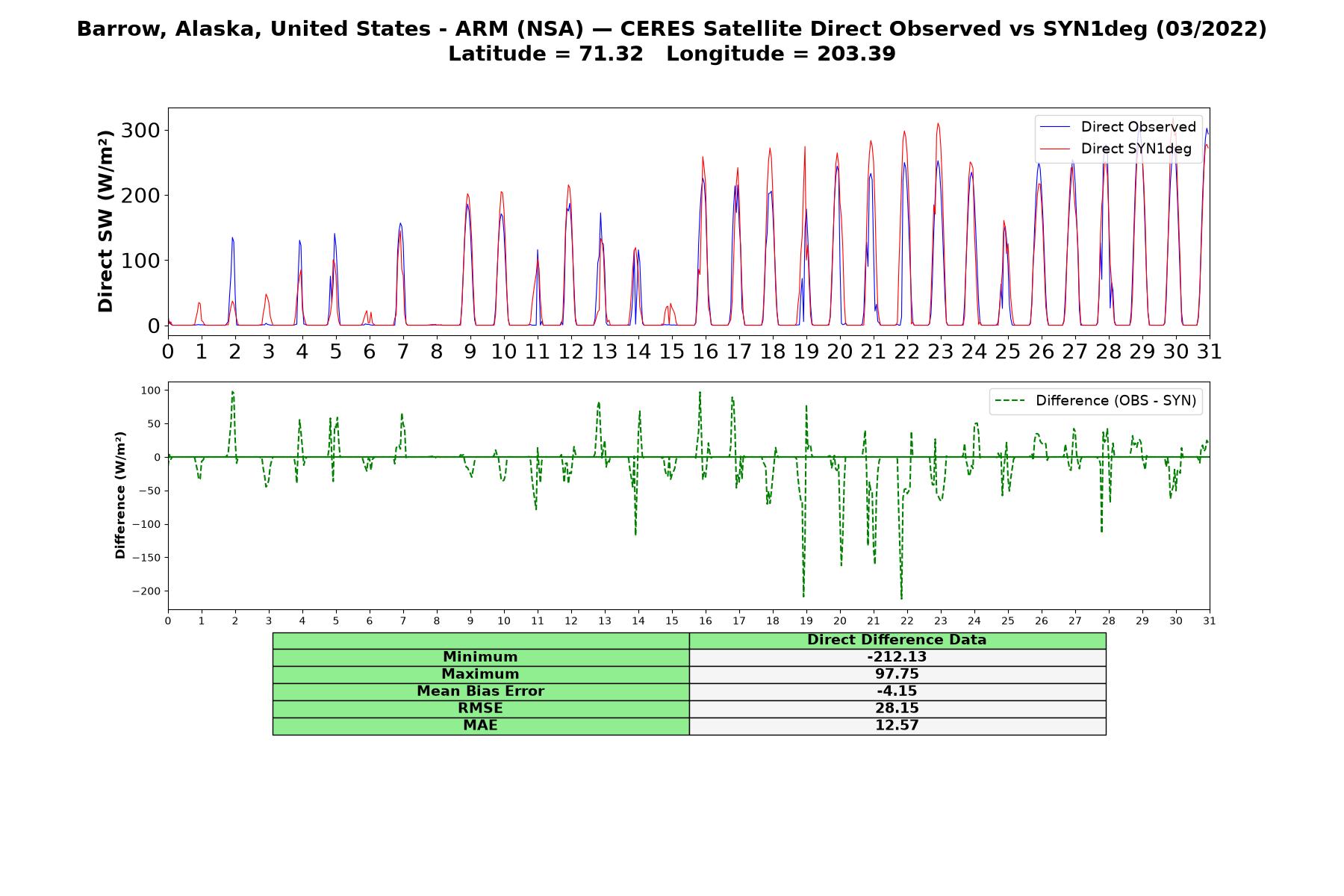Click the Mean Bias Error table cell
This screenshot has height=896, width=1344.
(480, 691)
